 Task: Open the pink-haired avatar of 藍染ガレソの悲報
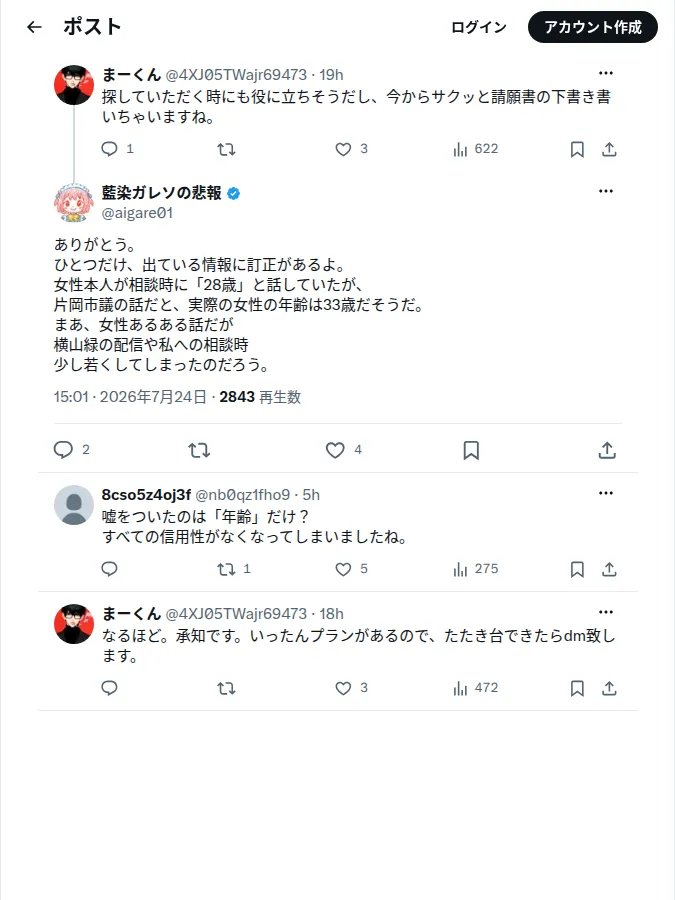coord(73,203)
